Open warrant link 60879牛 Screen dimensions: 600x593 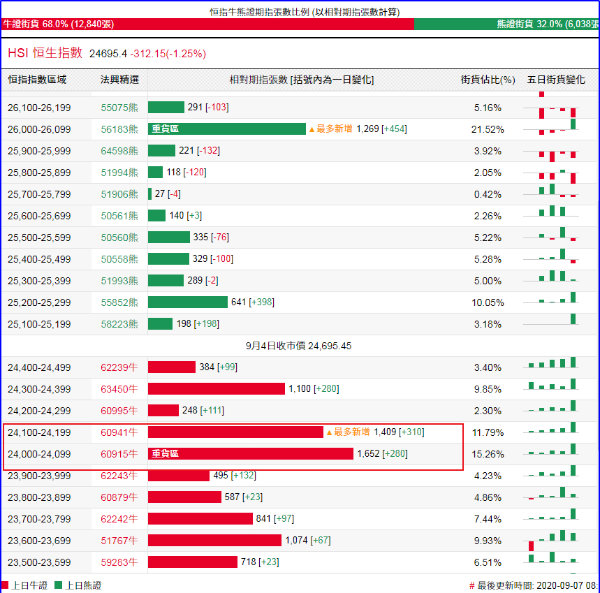coord(119,497)
